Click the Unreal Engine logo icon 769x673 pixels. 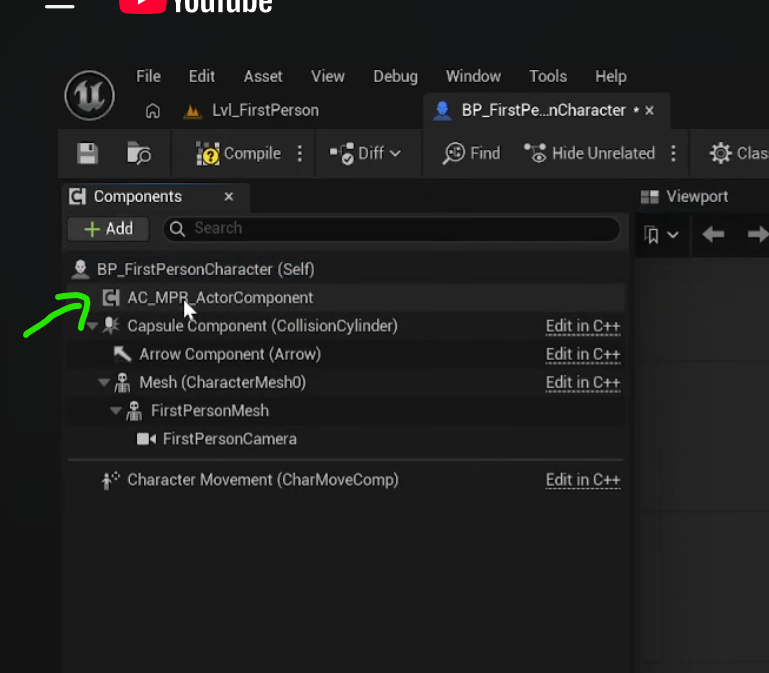click(89, 96)
